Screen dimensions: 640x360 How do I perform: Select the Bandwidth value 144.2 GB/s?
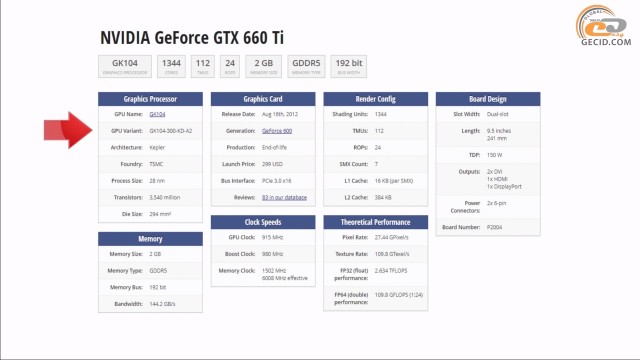(x=162, y=304)
